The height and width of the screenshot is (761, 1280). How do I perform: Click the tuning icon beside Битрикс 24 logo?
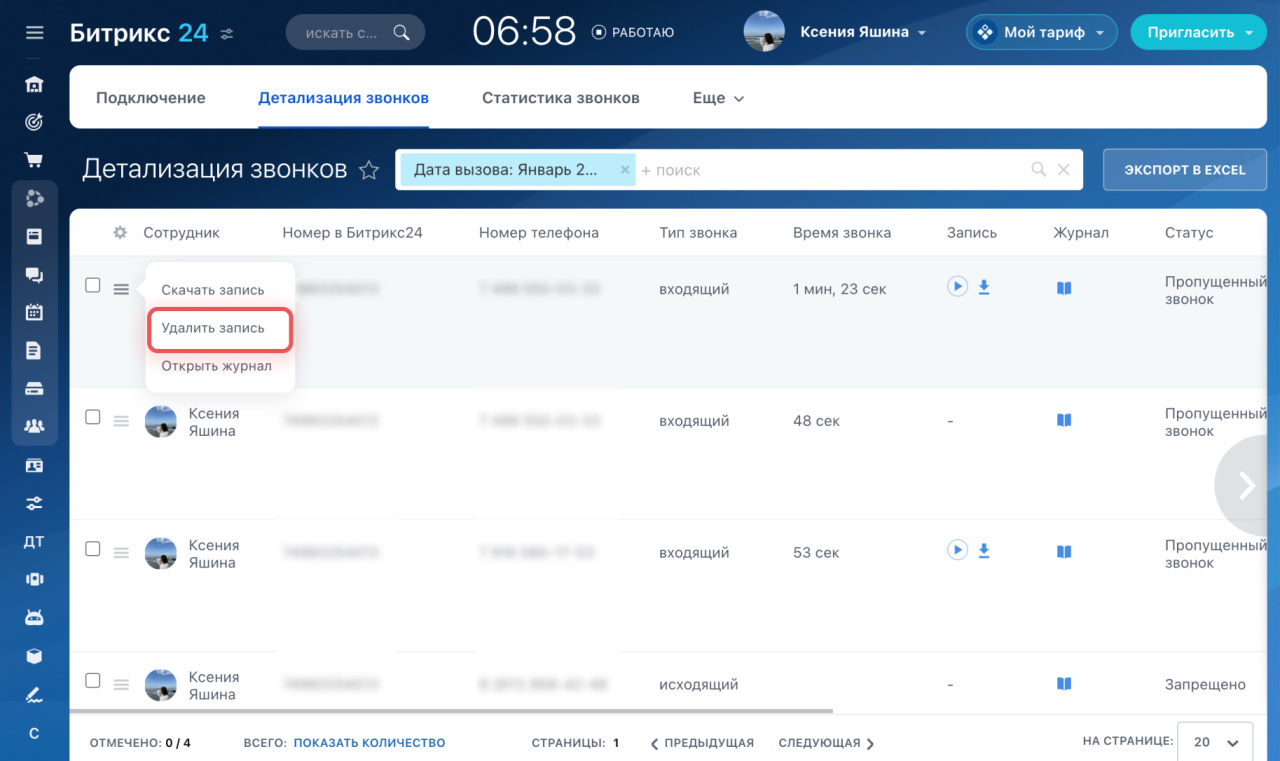point(227,33)
